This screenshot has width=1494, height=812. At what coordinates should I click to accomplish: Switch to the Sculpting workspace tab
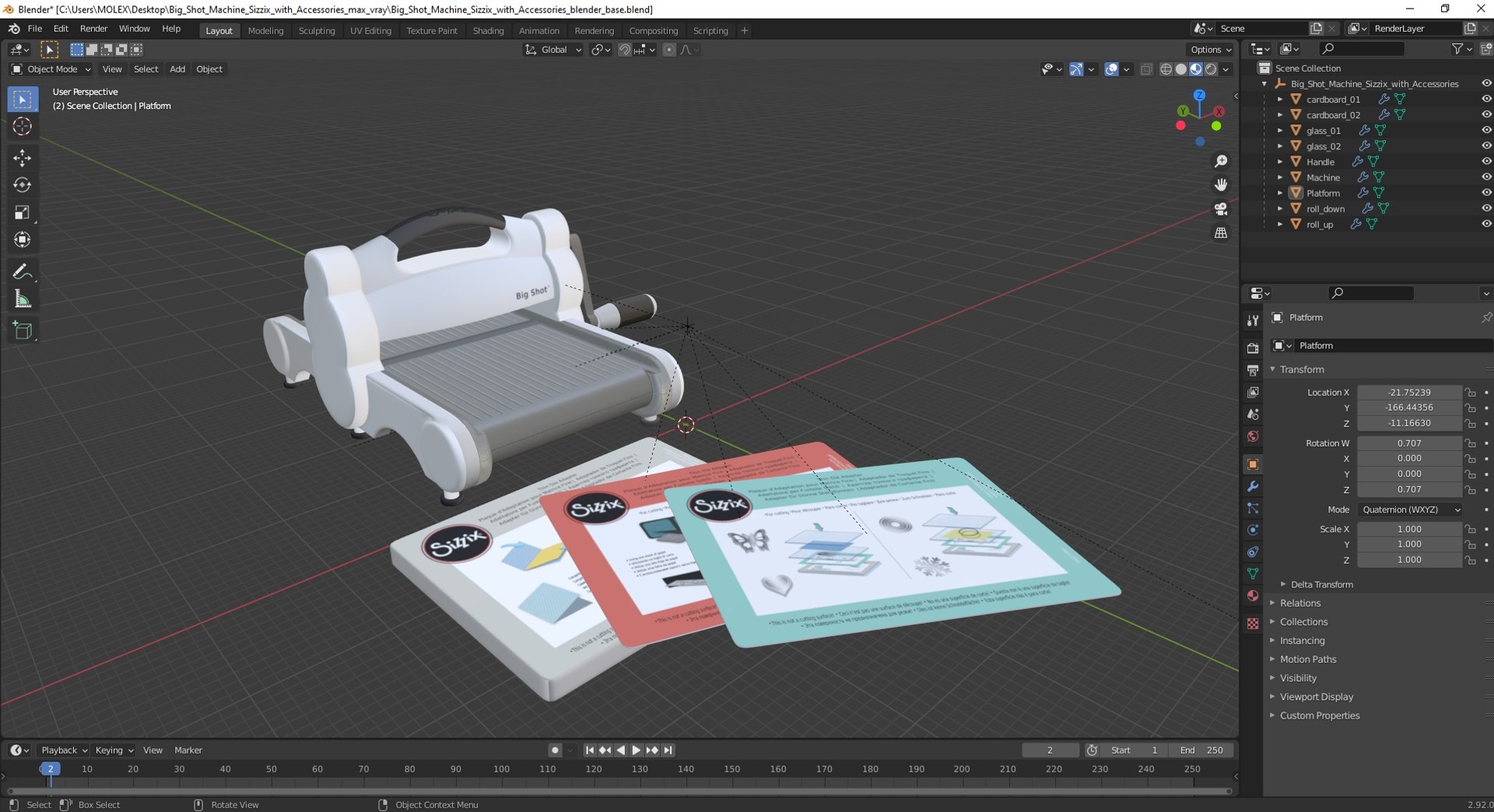[317, 31]
